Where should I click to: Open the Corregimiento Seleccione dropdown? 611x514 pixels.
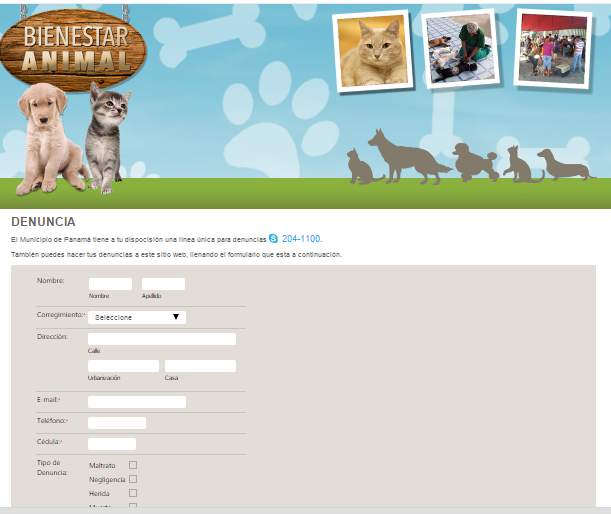tap(137, 317)
